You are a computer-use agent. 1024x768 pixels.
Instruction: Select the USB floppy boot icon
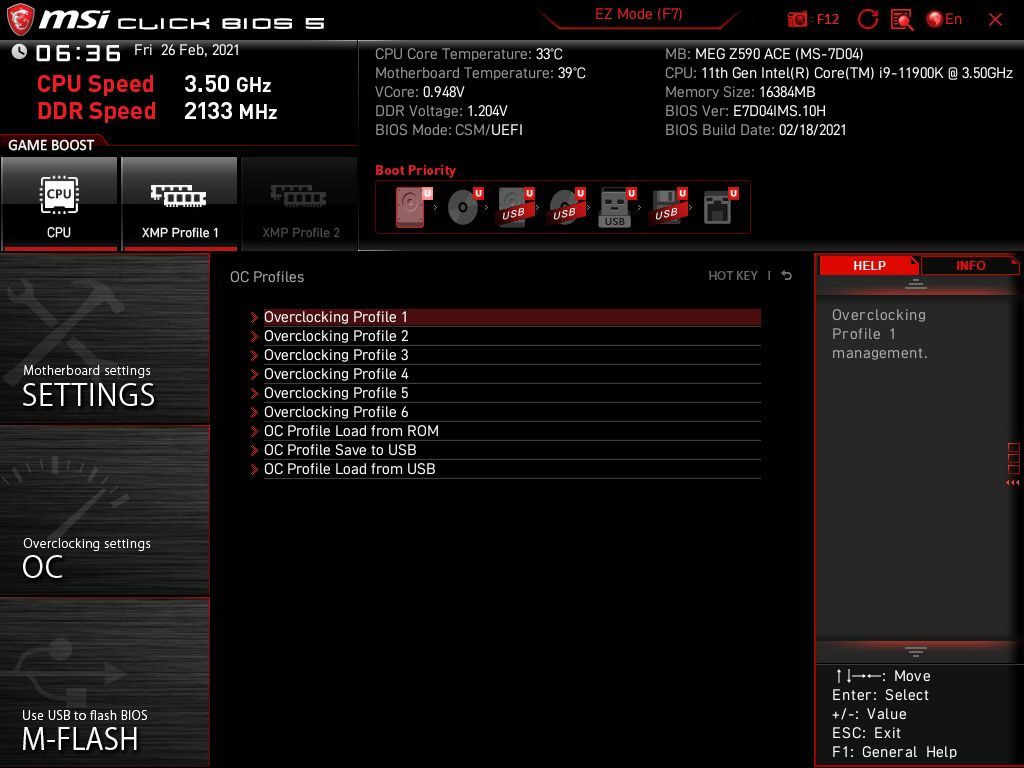click(x=668, y=207)
